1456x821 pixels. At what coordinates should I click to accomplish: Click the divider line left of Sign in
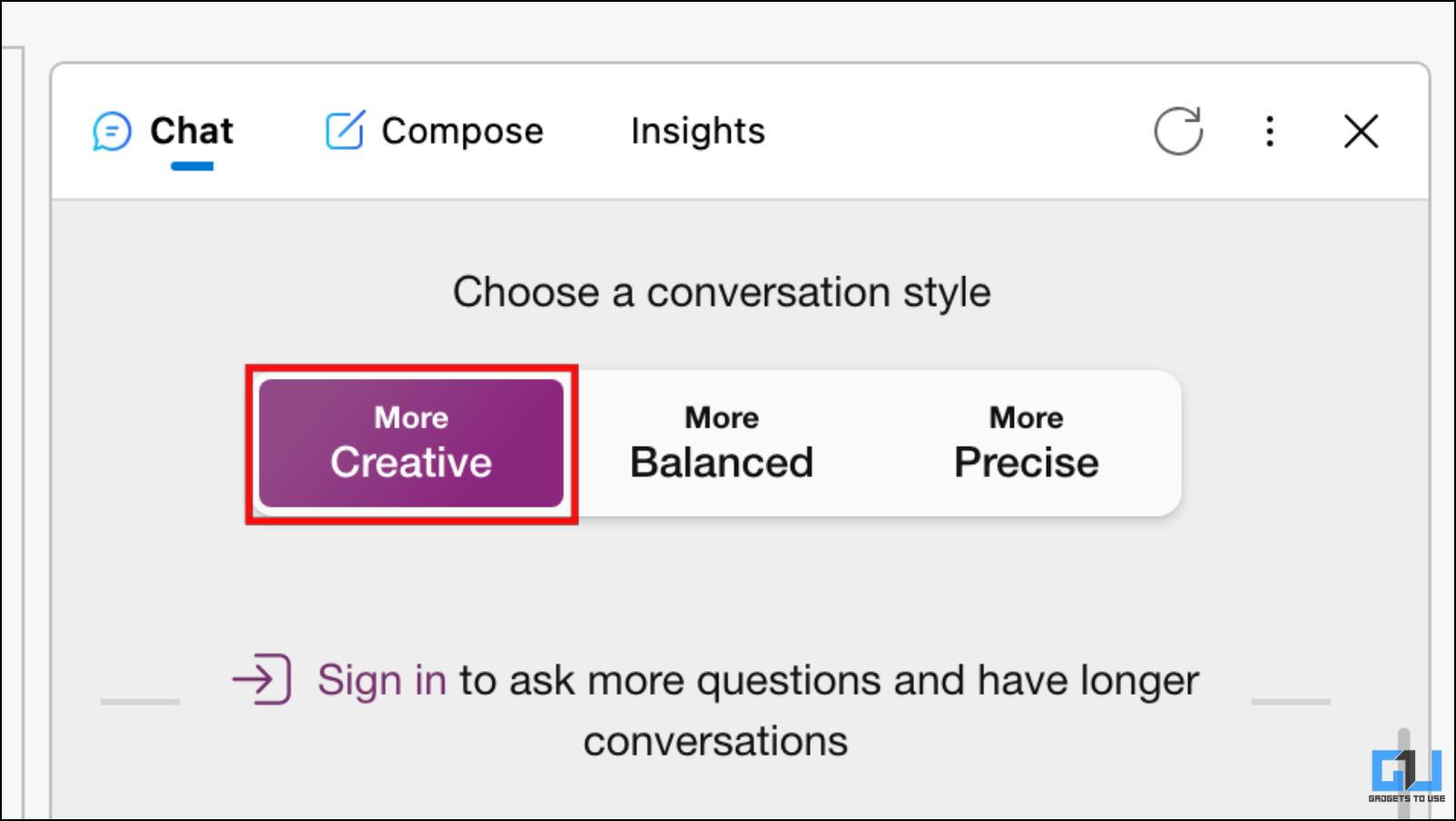point(140,701)
